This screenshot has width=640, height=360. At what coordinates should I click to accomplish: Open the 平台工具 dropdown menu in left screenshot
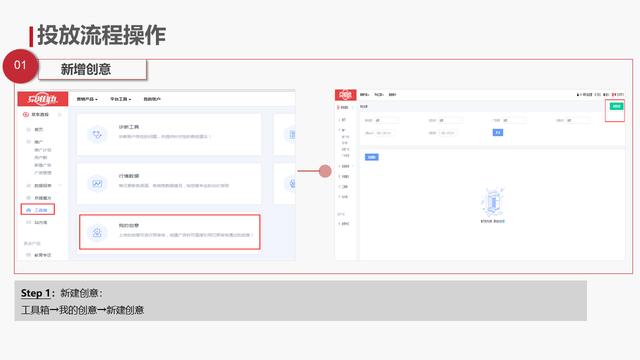coord(120,99)
